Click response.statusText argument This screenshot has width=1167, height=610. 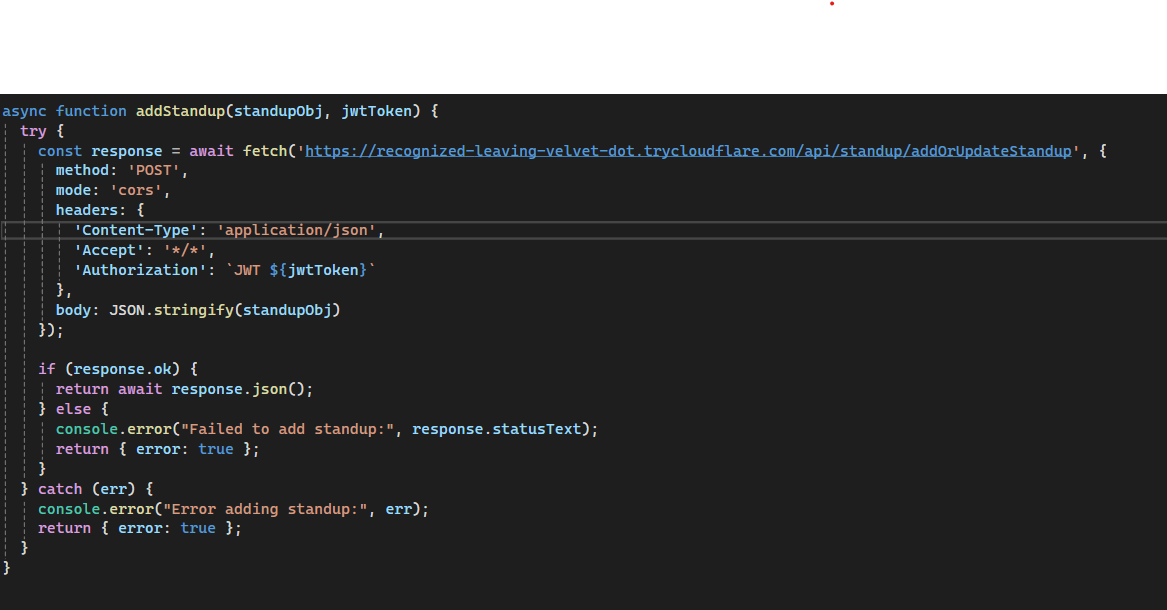click(497, 429)
